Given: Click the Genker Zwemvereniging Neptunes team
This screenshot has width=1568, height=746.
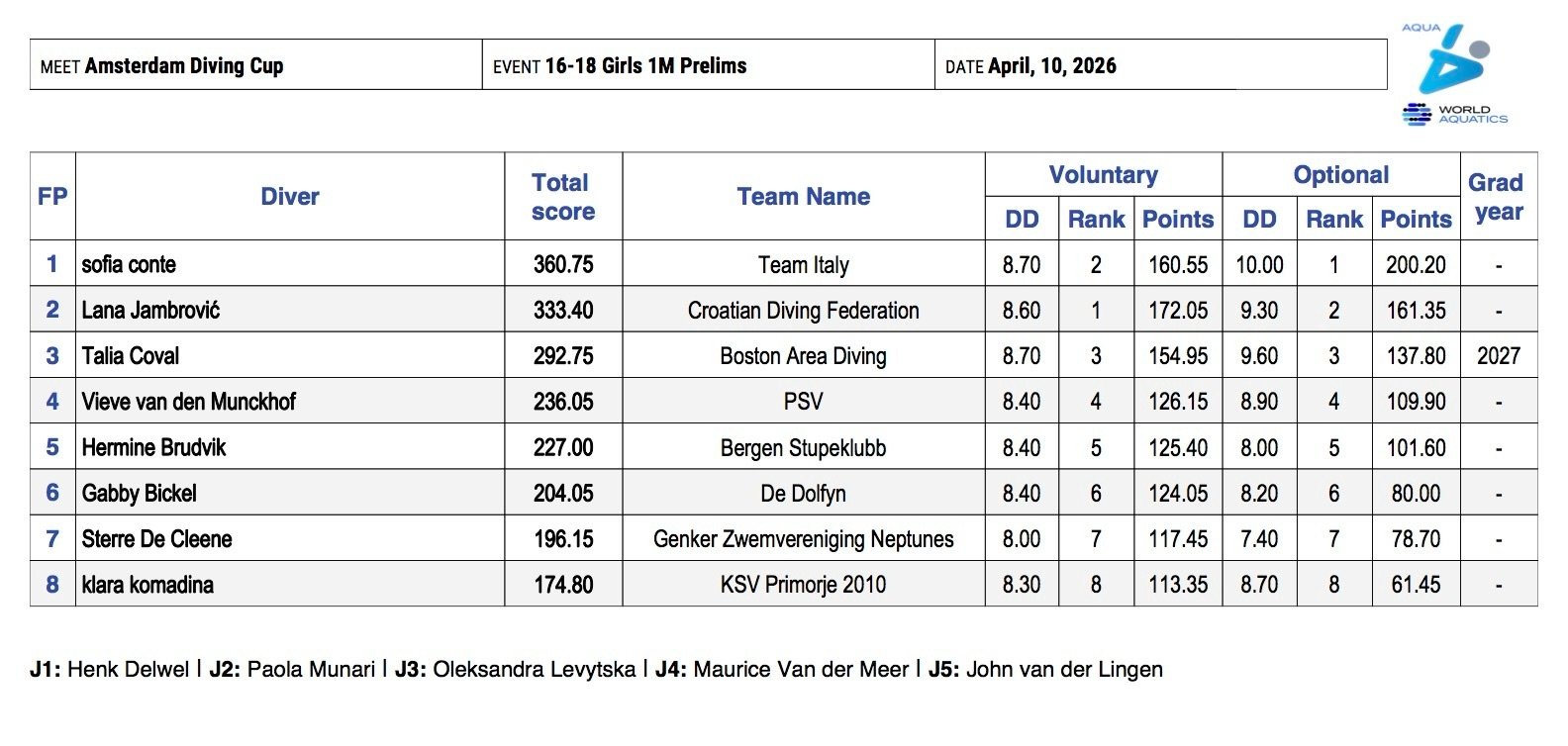Looking at the screenshot, I should click(x=803, y=539).
